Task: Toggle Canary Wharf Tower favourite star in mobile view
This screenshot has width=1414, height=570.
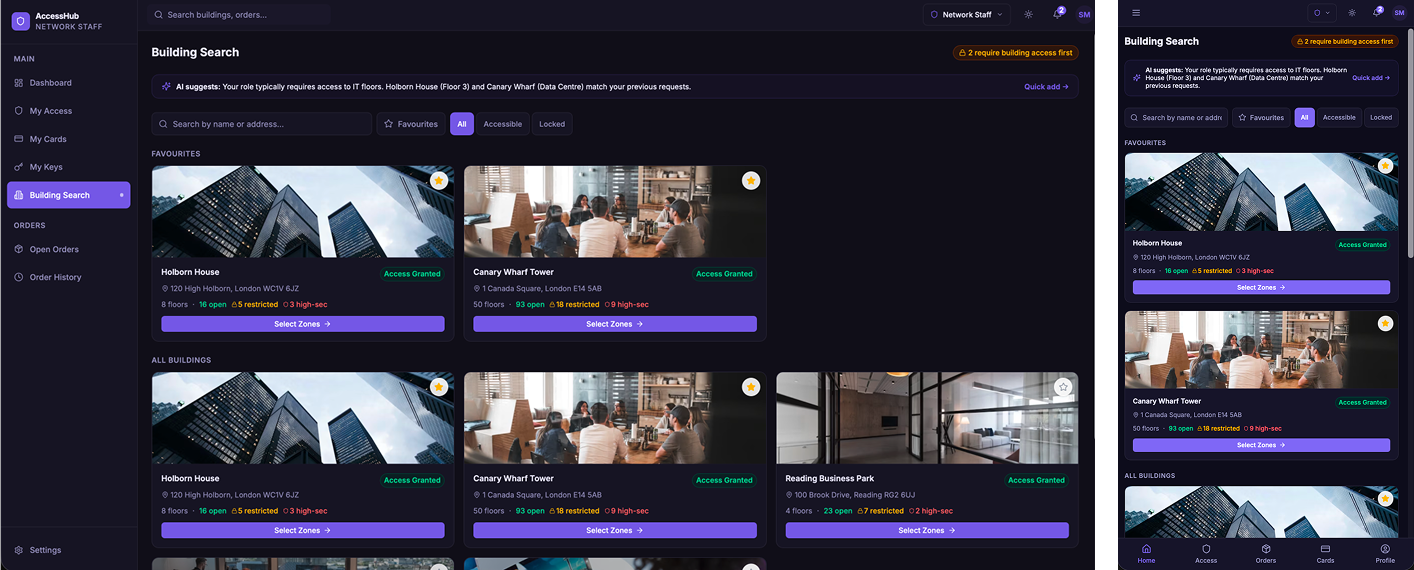Action: tap(1385, 324)
